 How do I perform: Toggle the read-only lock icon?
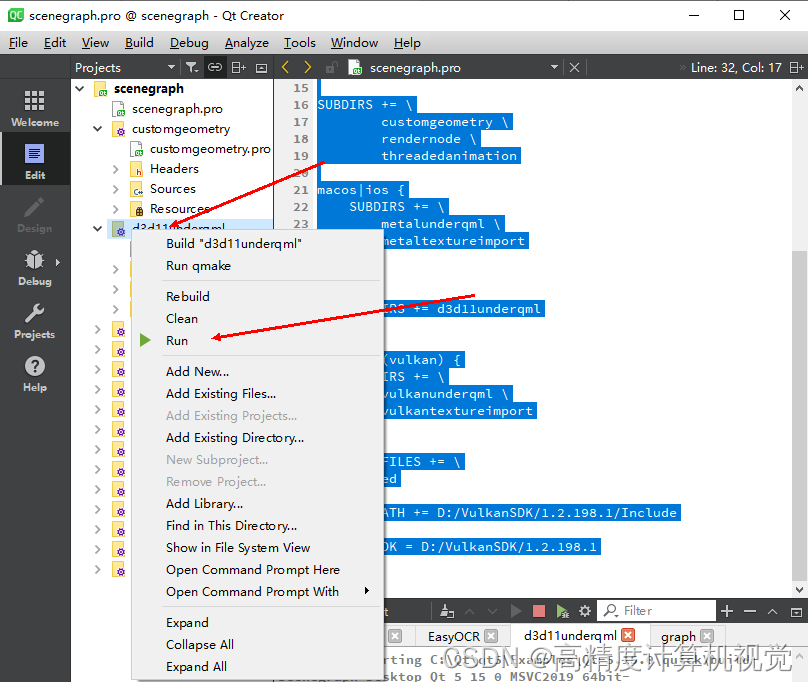(x=331, y=66)
